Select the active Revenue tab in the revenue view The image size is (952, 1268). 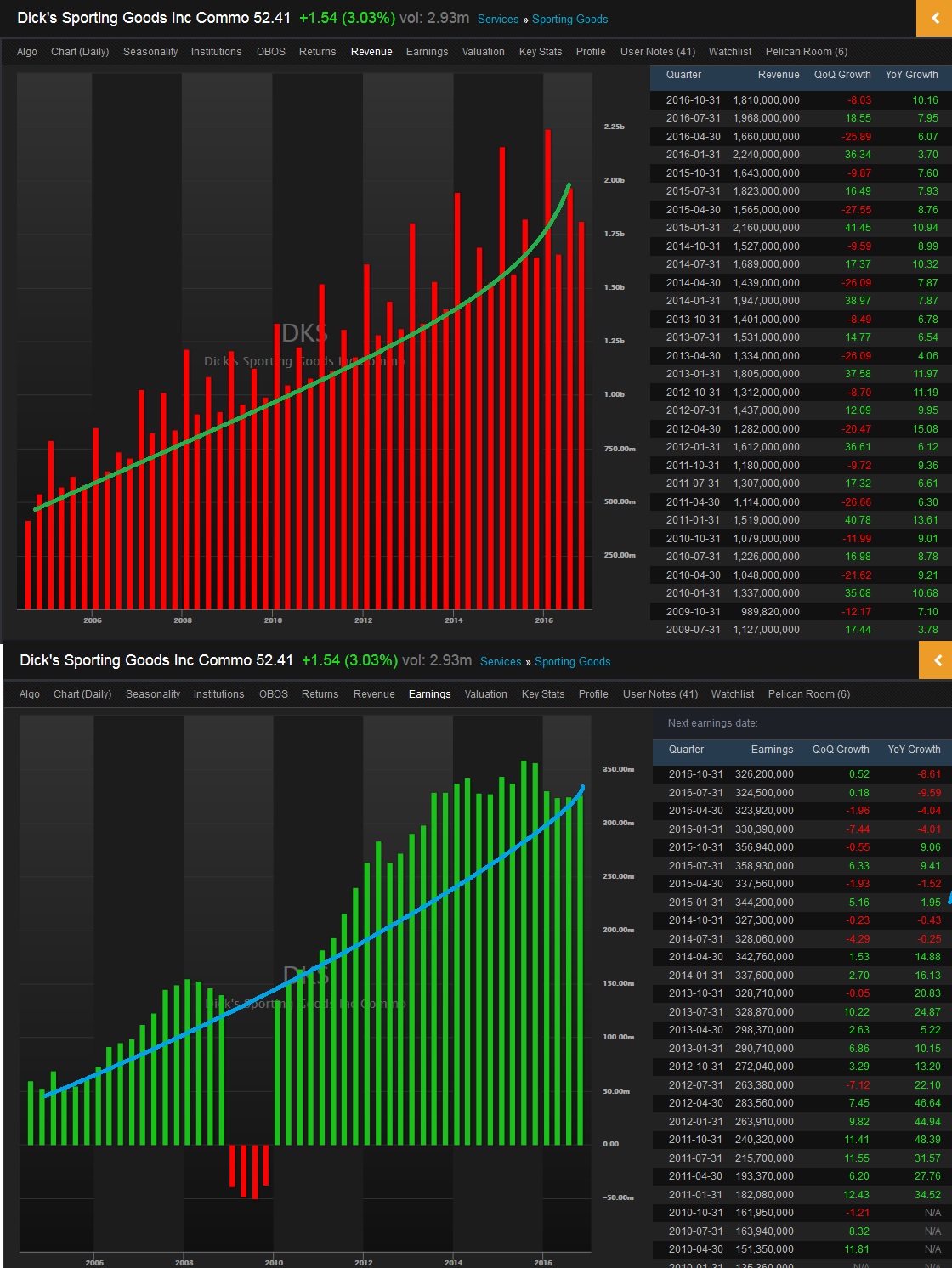coord(371,52)
